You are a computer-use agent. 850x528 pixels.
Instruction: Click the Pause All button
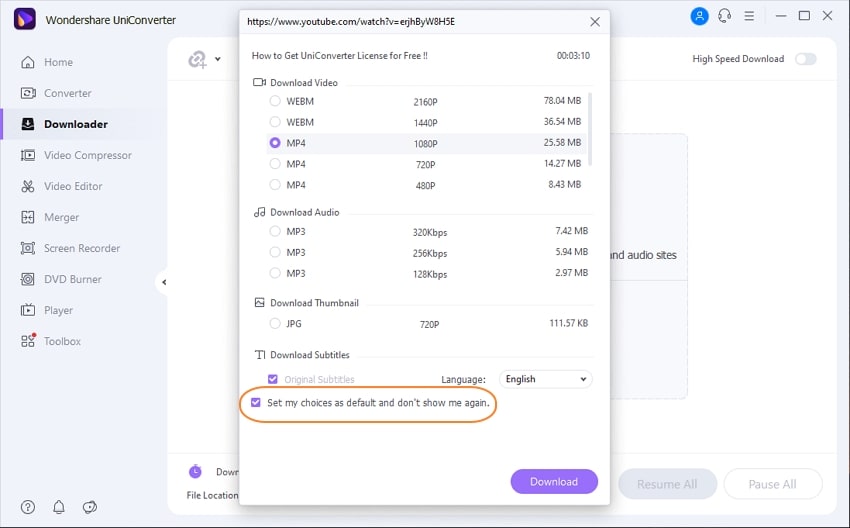point(772,484)
